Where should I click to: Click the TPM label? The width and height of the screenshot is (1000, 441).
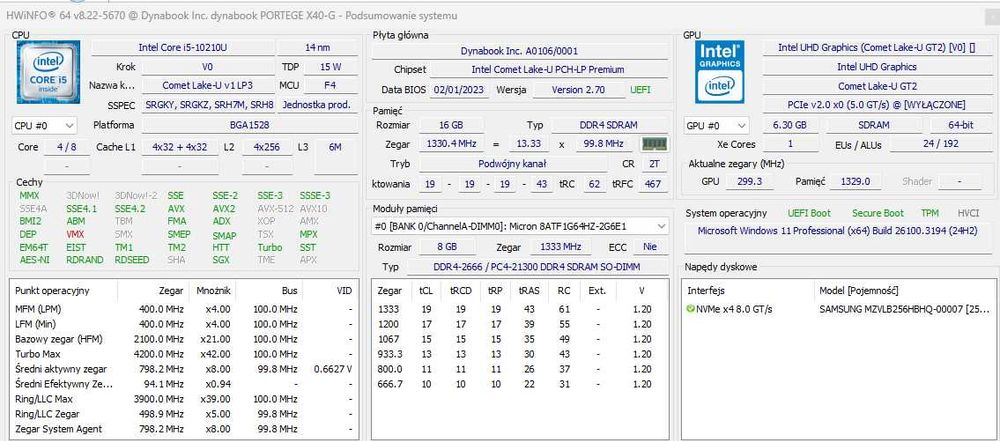click(929, 213)
